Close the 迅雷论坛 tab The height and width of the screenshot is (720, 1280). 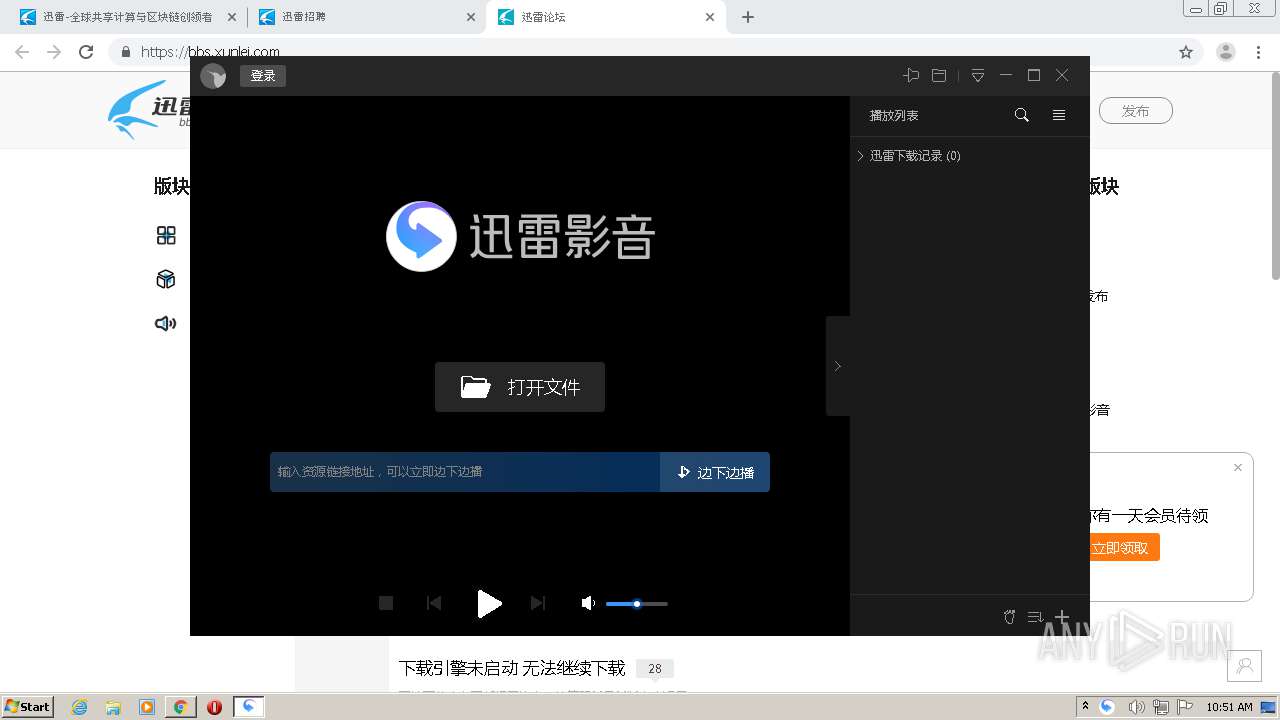pyautogui.click(x=710, y=17)
